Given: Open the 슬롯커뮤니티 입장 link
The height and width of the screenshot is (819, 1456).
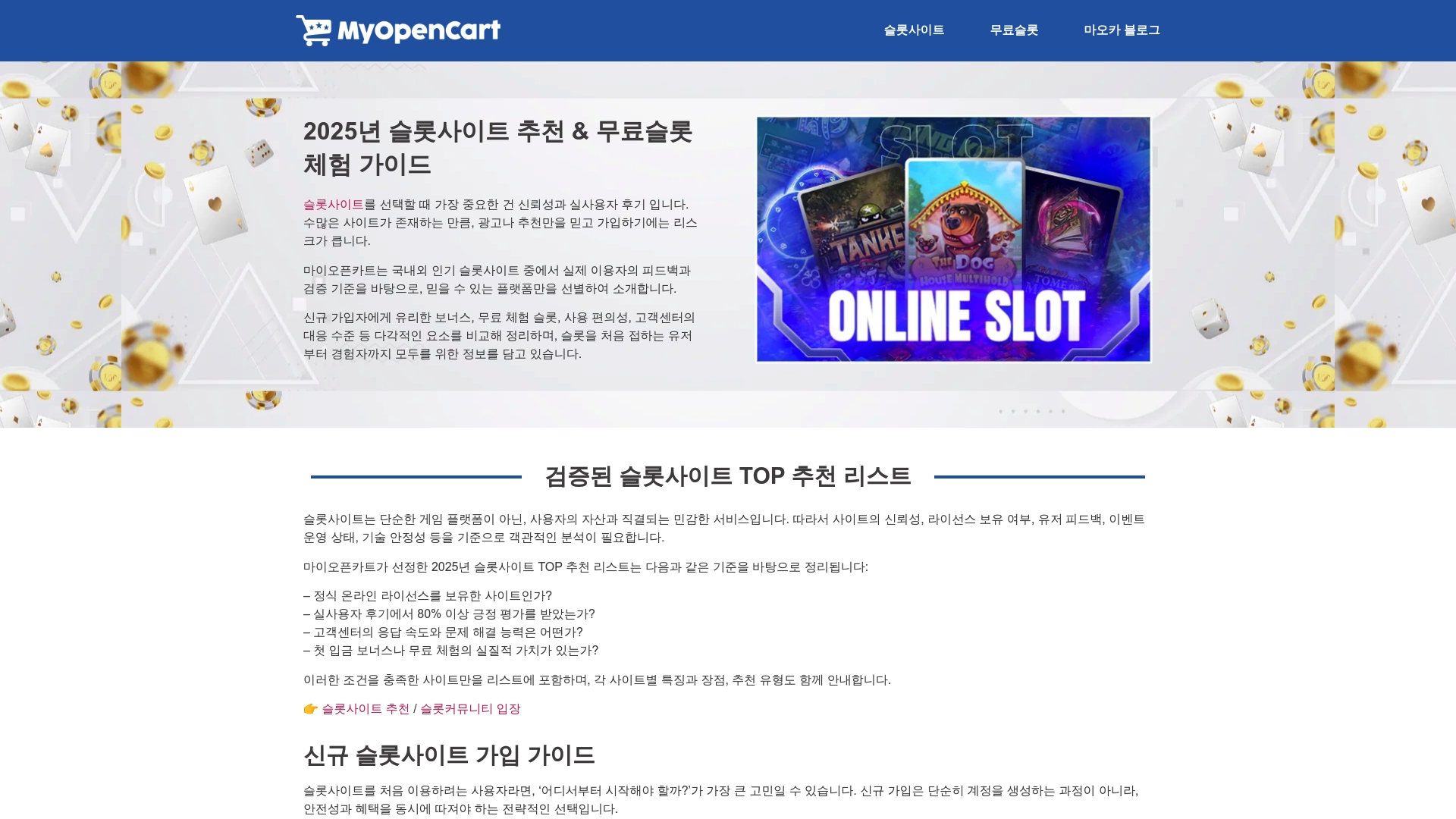Looking at the screenshot, I should pos(472,709).
